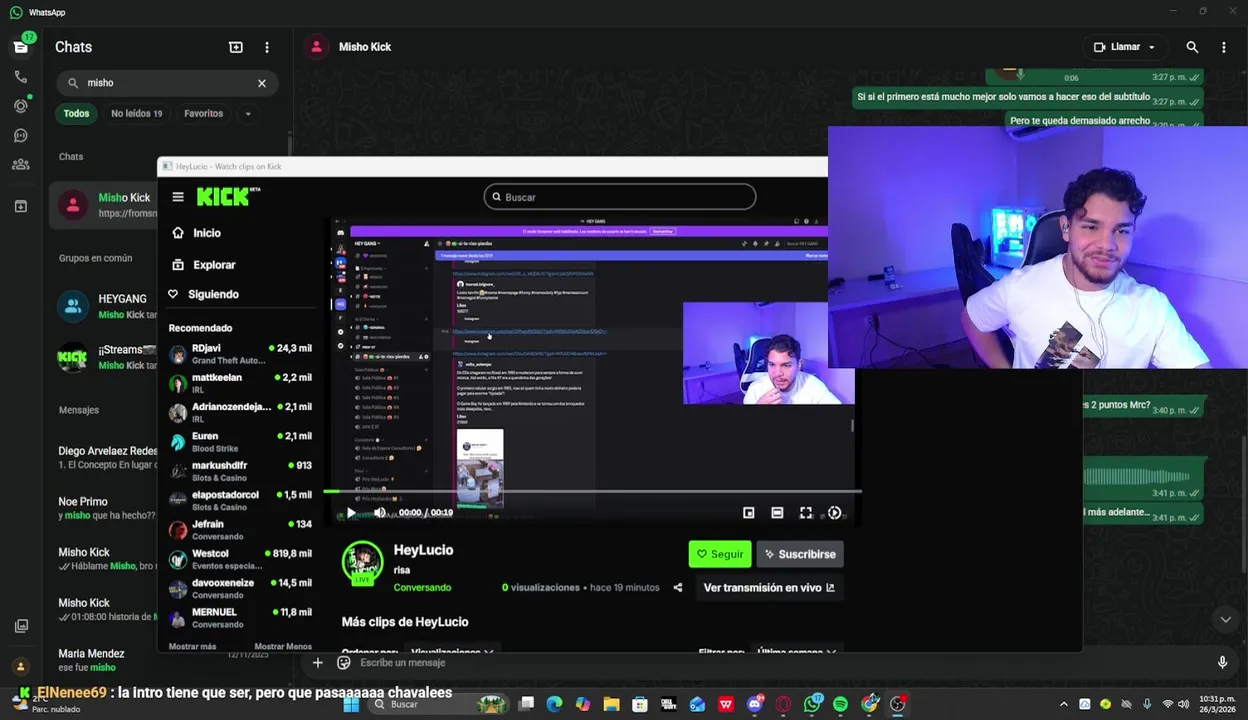1248x720 pixels.
Task: Open RDjavi recommended channel
Action: 240,354
